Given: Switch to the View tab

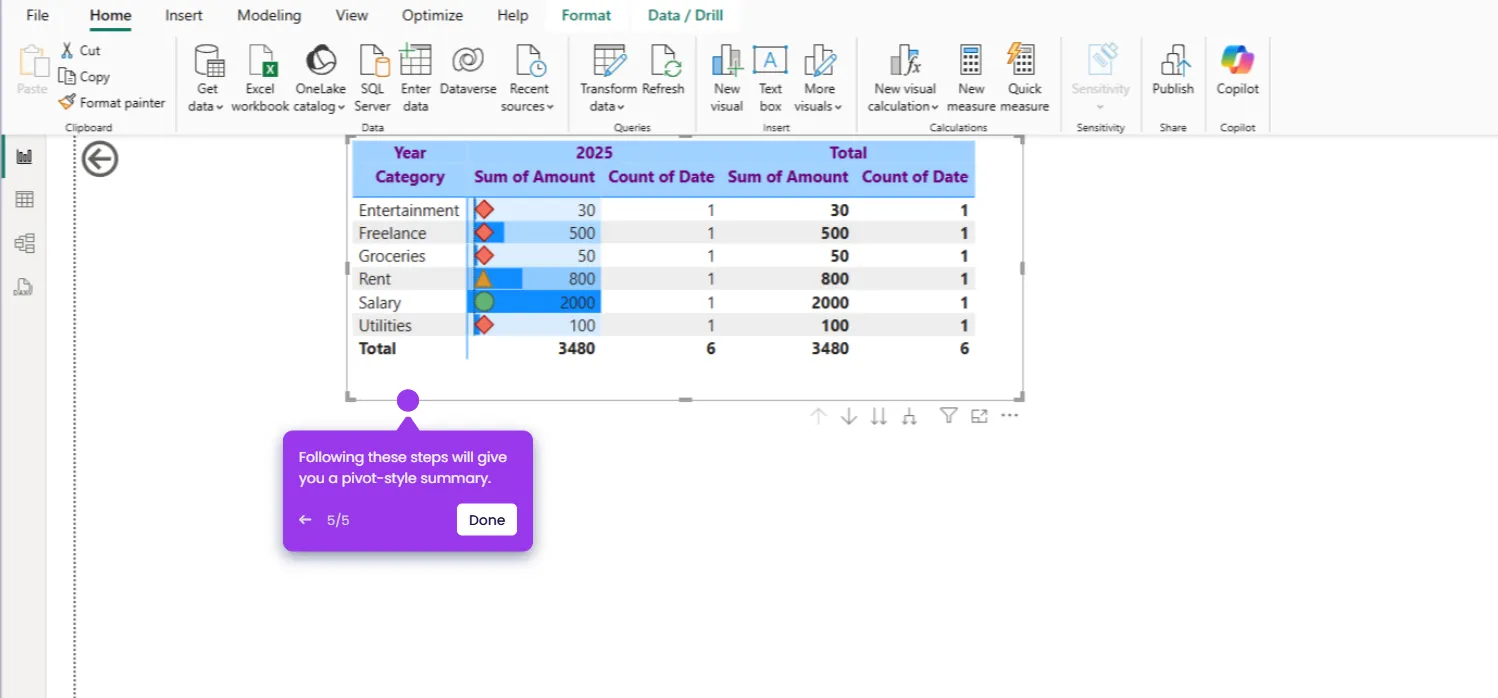Looking at the screenshot, I should pos(351,15).
